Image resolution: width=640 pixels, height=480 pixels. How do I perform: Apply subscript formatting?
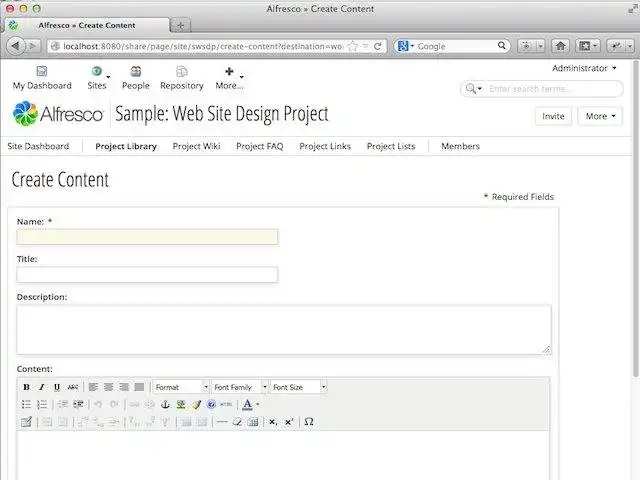(x=273, y=422)
